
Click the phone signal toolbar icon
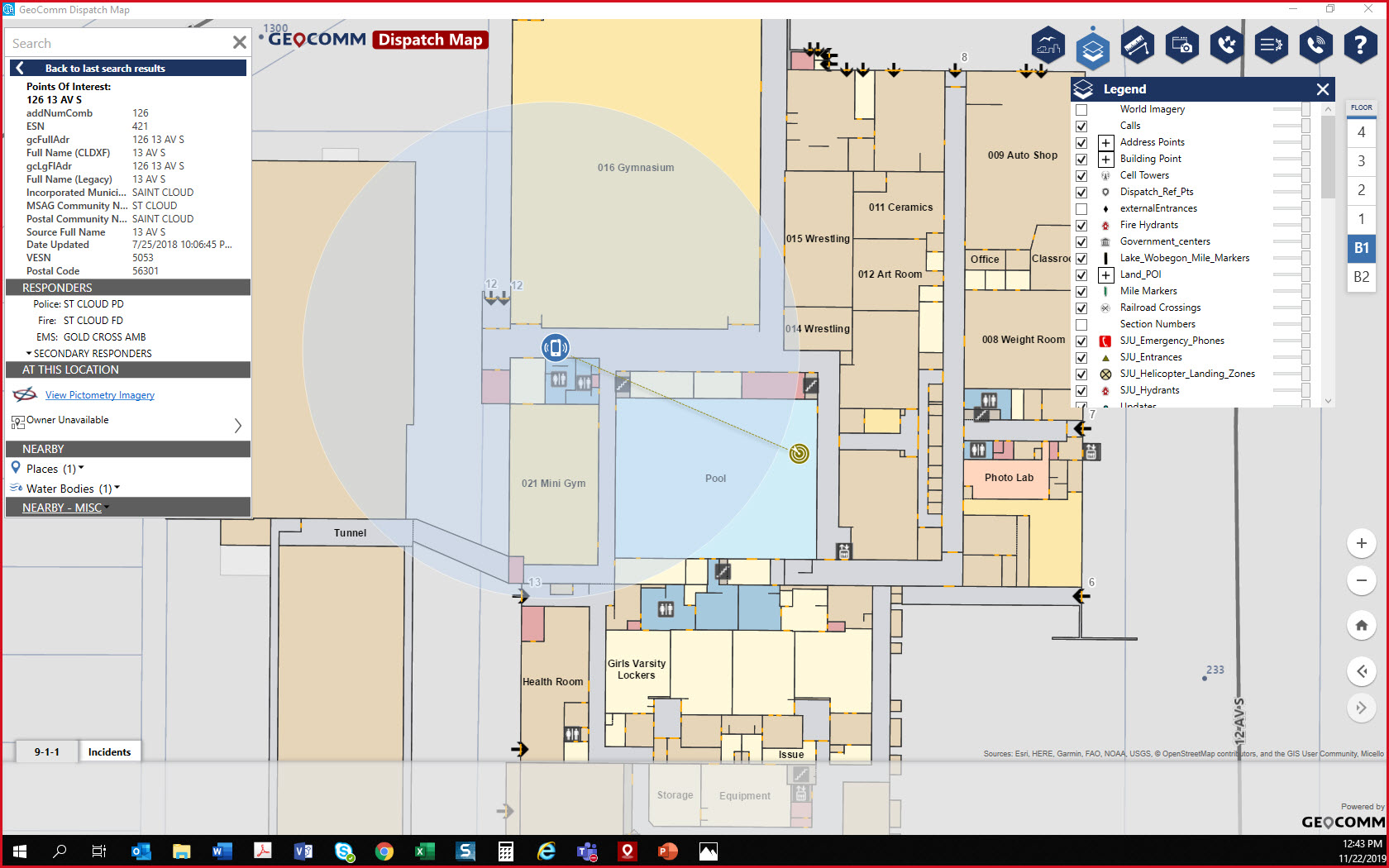point(1315,45)
